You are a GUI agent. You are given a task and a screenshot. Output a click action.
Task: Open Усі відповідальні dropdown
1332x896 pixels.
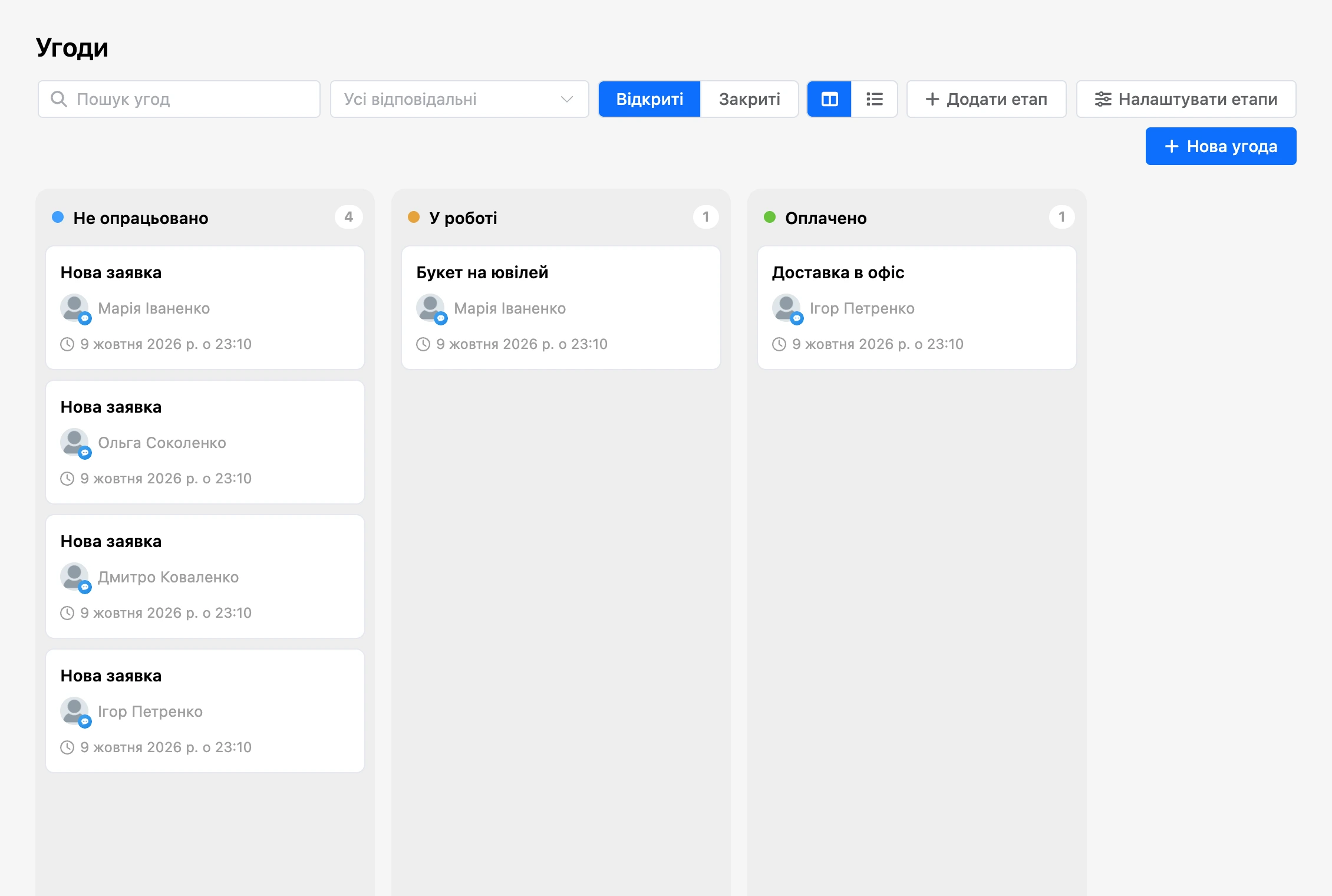[460, 99]
